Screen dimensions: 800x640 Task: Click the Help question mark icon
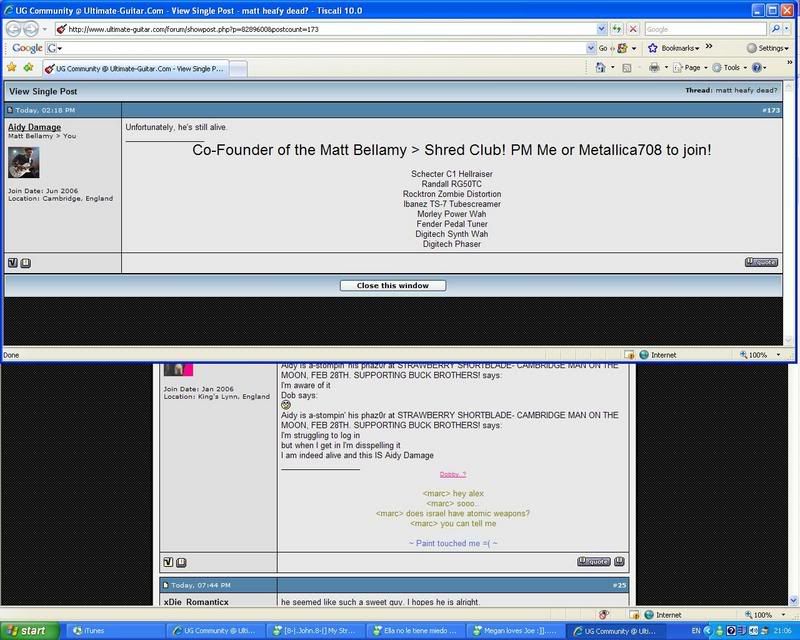tap(757, 67)
